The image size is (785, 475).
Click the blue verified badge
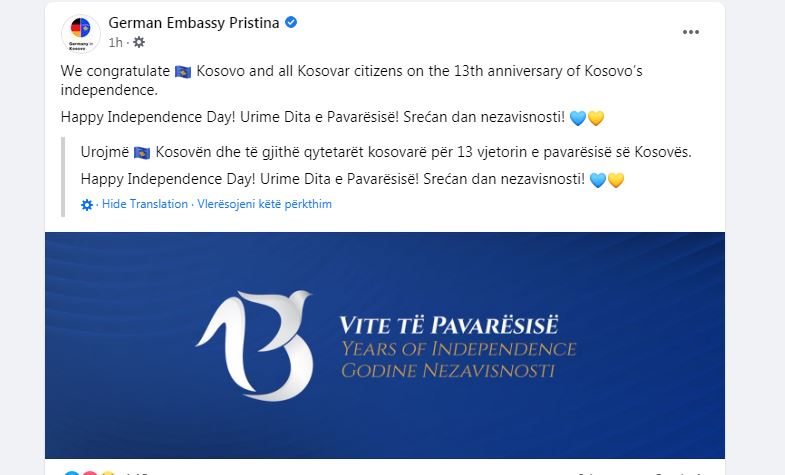291,23
